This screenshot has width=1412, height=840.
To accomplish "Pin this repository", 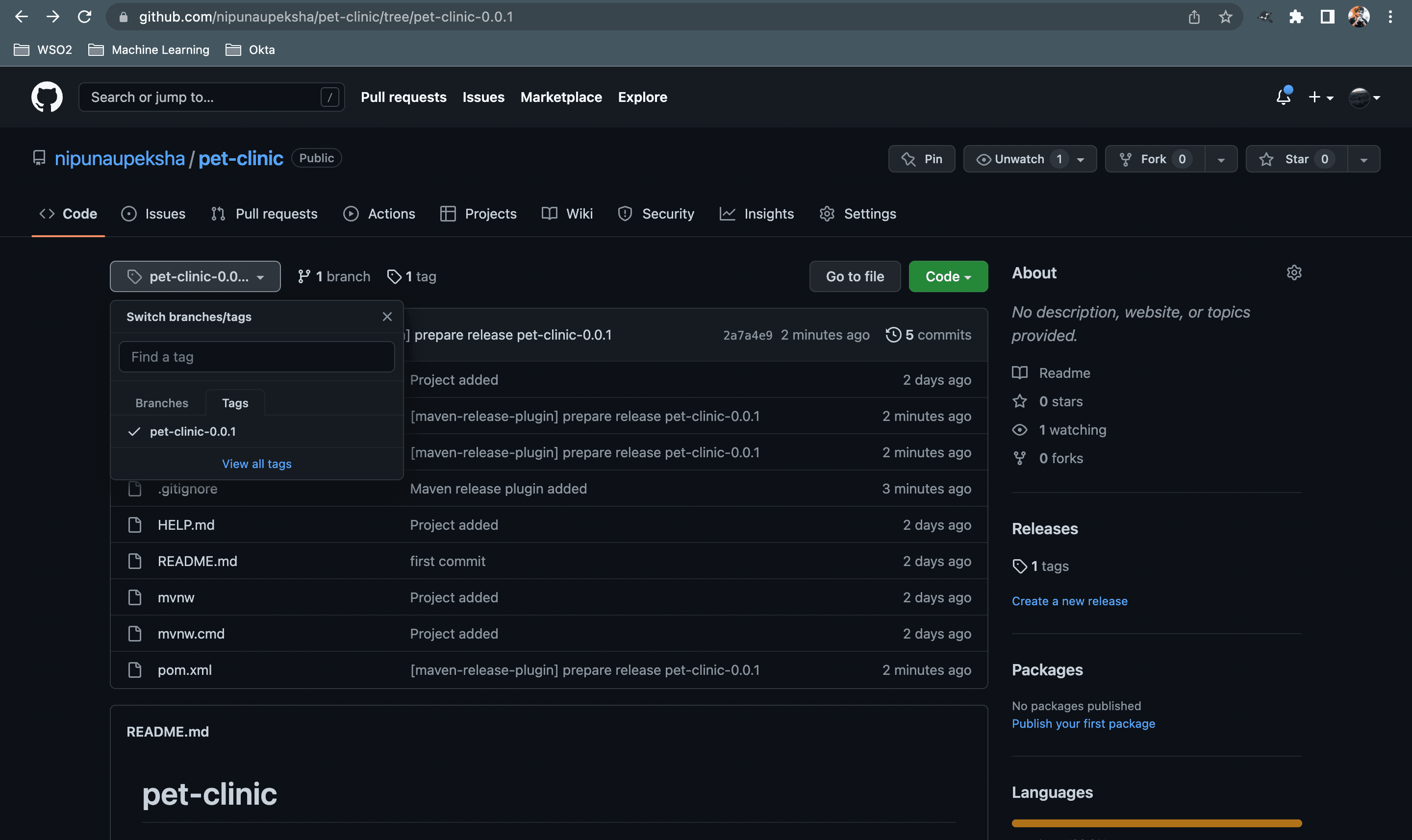I will coord(922,159).
